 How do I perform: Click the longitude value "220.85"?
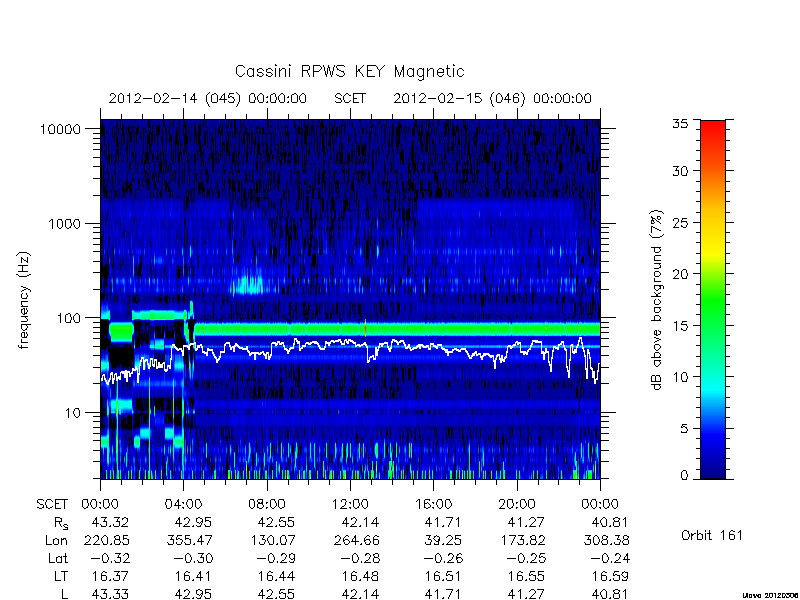click(x=106, y=540)
